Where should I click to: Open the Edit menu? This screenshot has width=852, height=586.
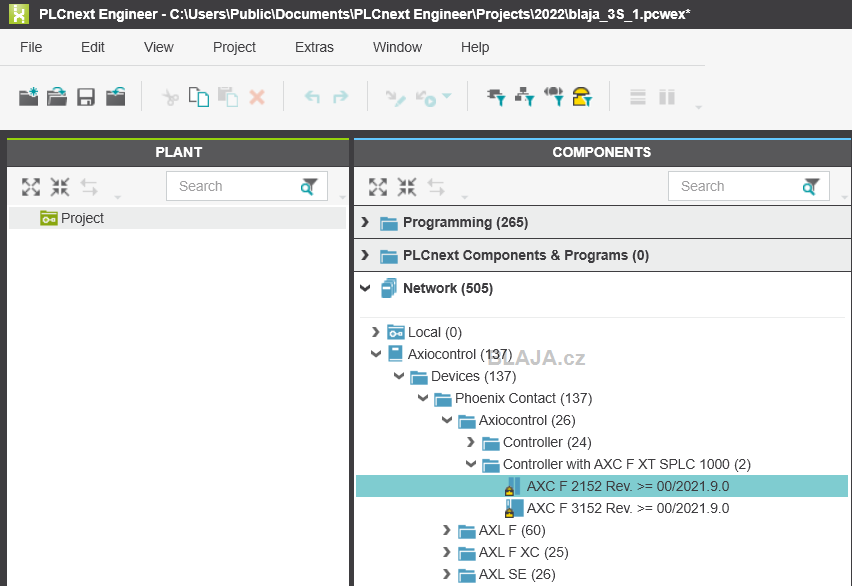pos(93,47)
